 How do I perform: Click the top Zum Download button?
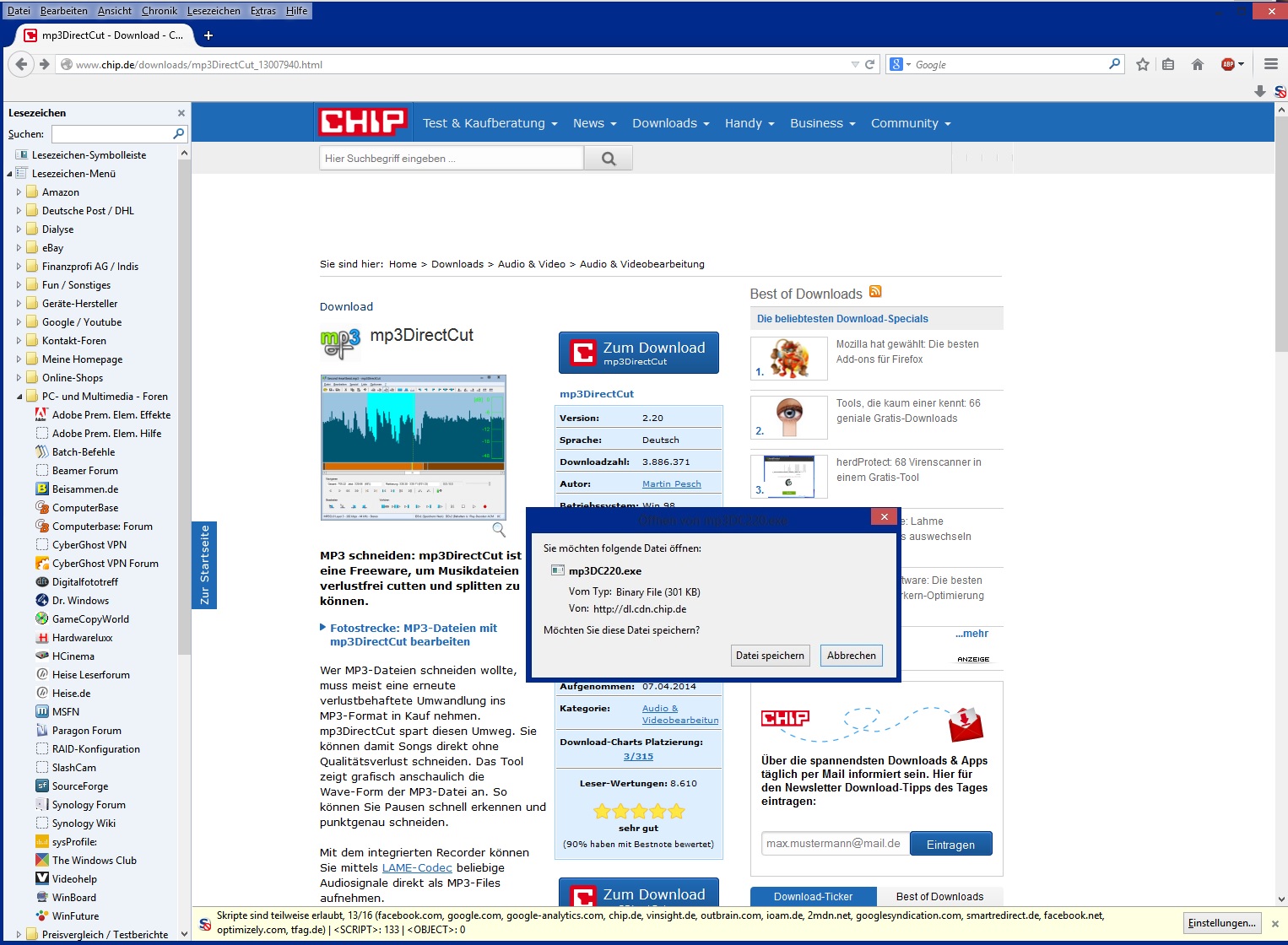click(639, 353)
